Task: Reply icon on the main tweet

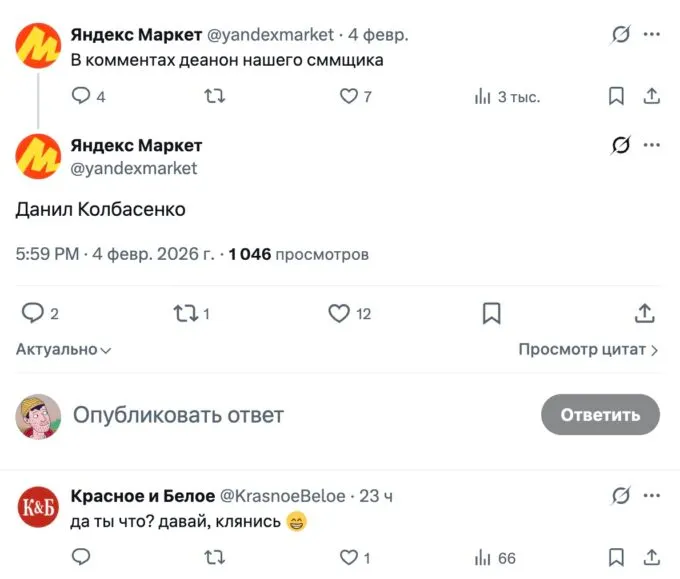Action: pos(32,314)
